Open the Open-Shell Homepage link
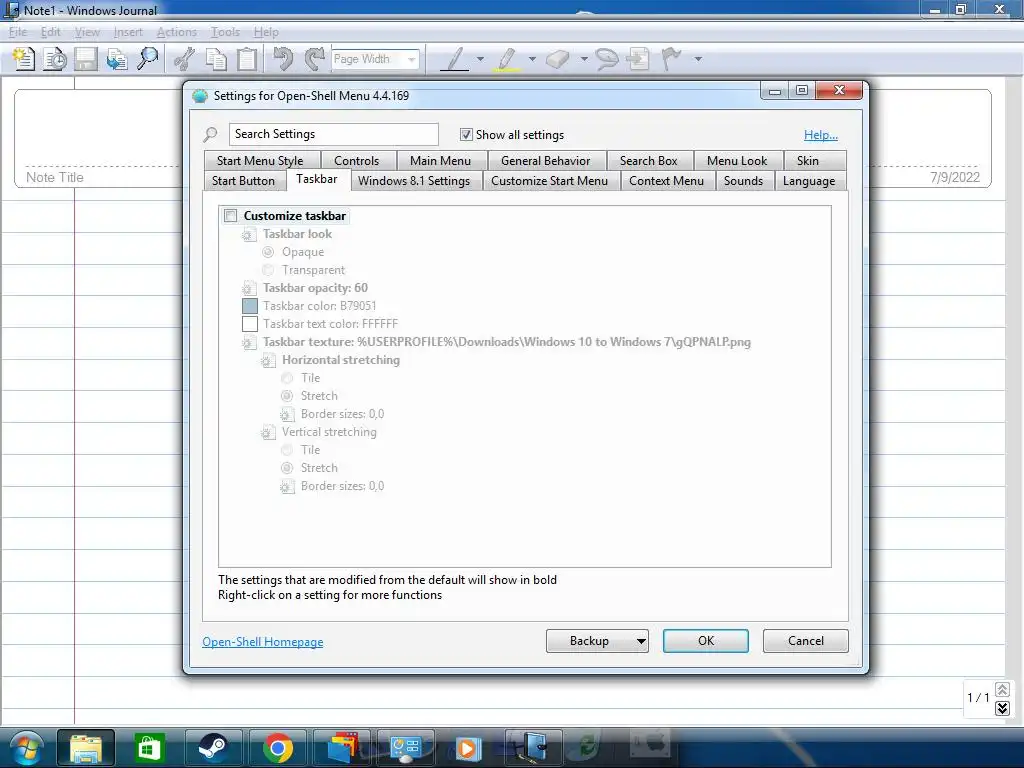1024x768 pixels. point(263,642)
